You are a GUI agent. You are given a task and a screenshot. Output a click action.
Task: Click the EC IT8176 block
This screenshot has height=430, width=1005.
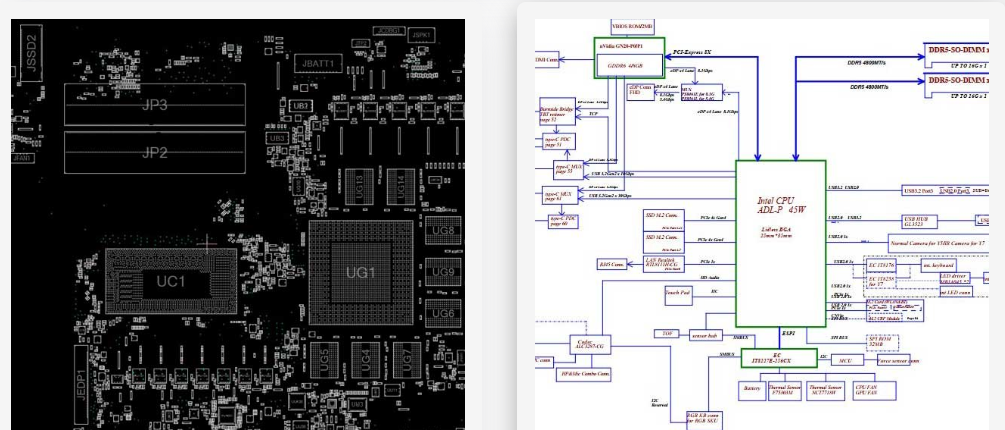click(882, 265)
